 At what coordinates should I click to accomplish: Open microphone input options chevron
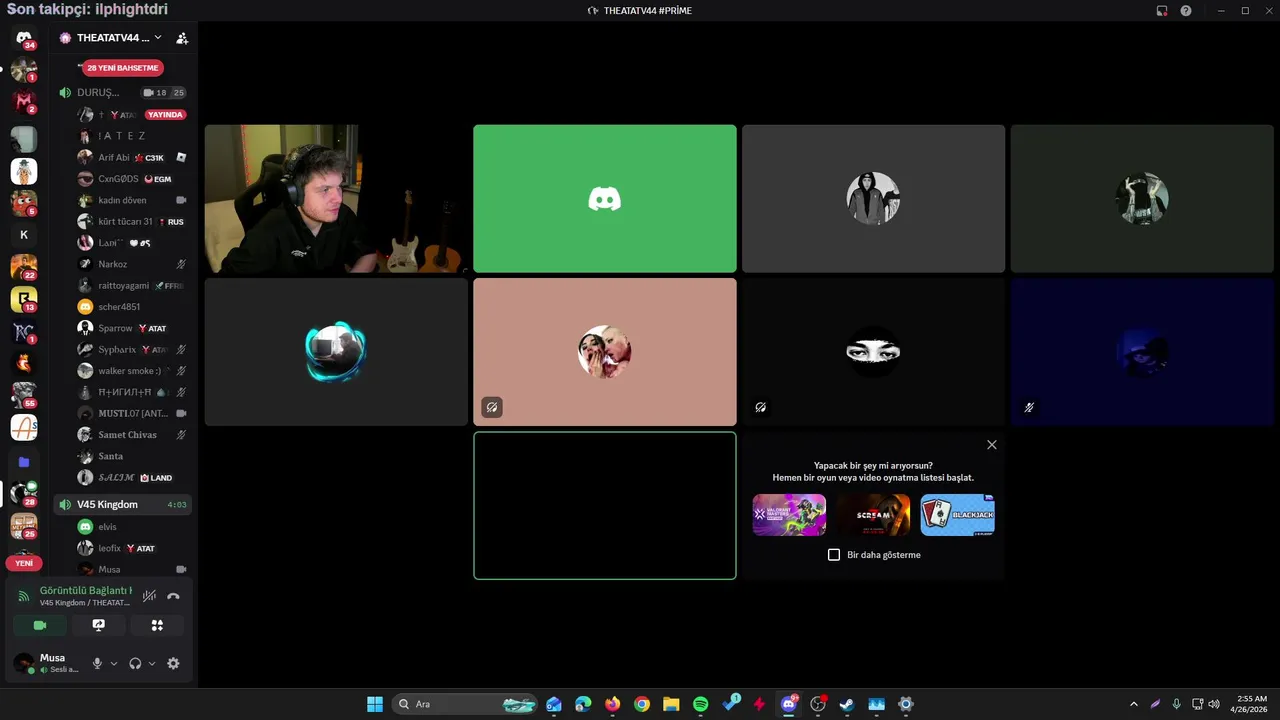(x=114, y=663)
